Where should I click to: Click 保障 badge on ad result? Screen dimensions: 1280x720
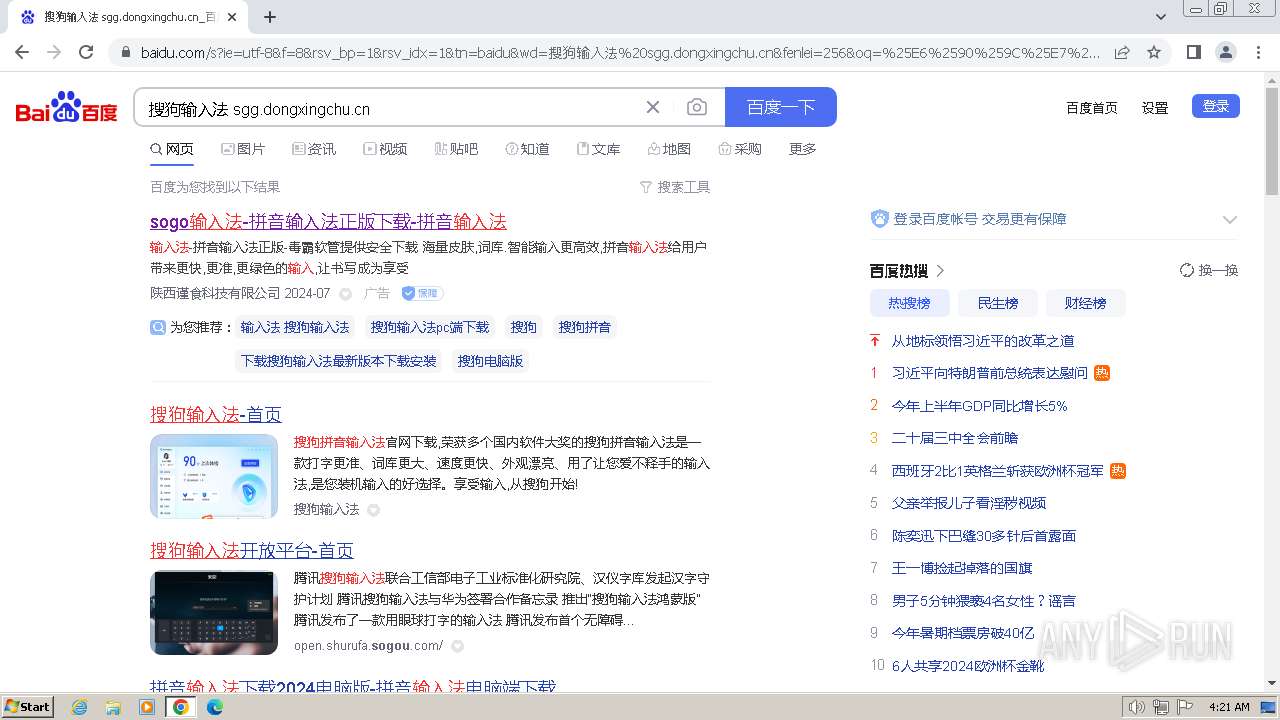(x=422, y=293)
